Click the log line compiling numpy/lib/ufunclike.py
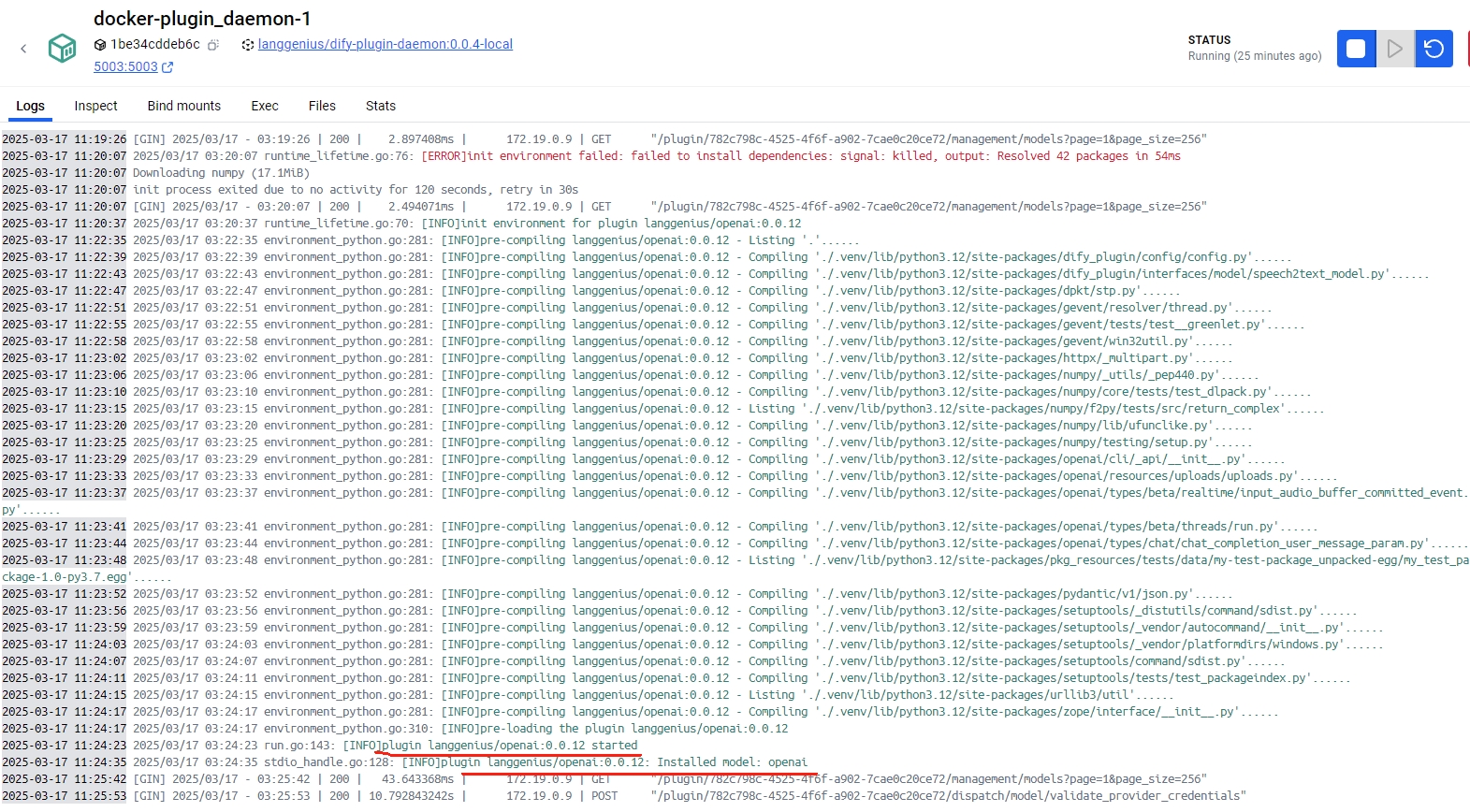The image size is (1470, 812). pos(627,426)
